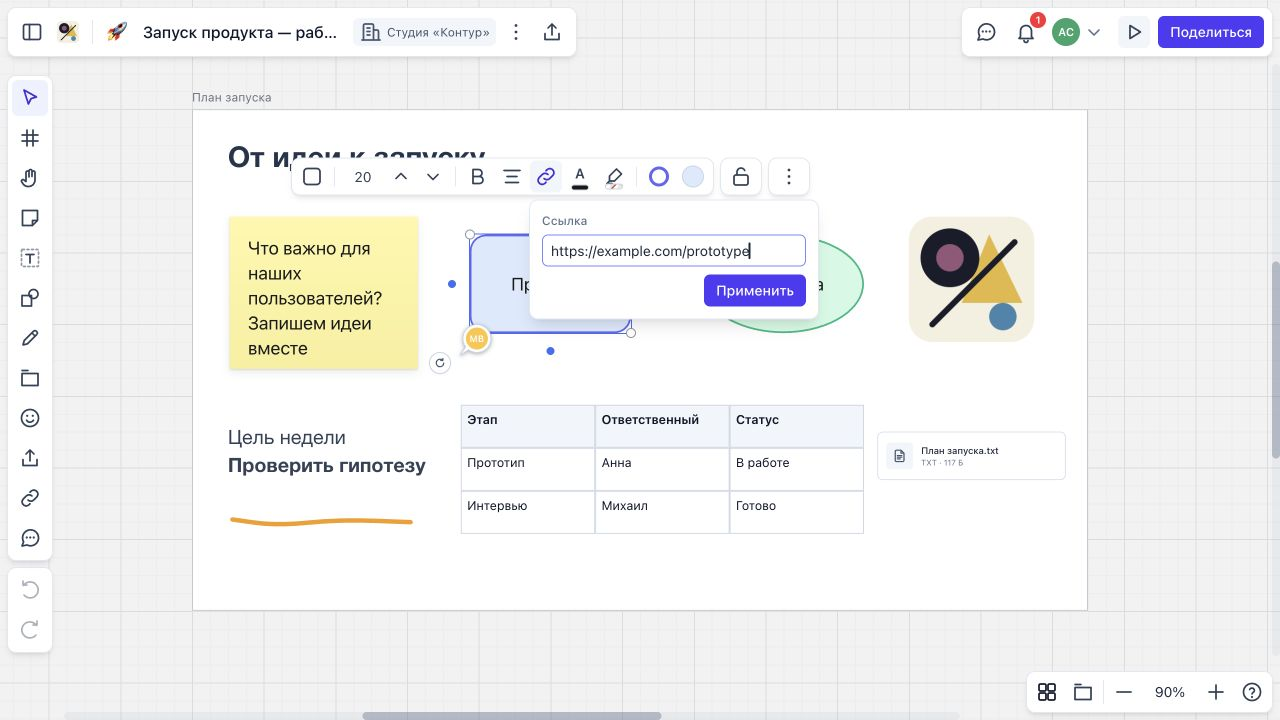1280x720 pixels.
Task: Open notifications bell
Action: pos(1026,32)
